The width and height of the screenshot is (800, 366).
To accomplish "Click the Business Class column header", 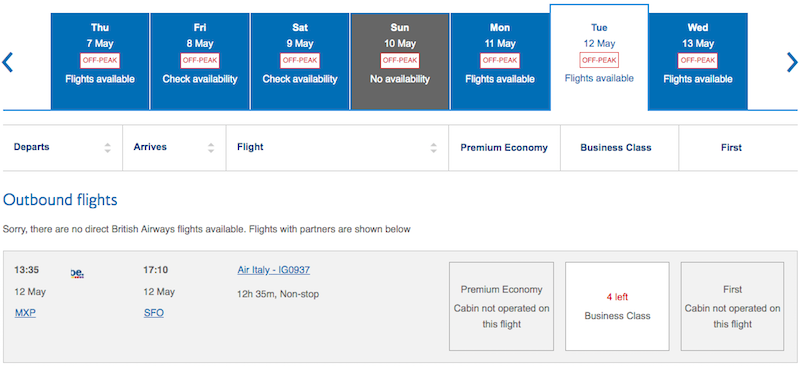I will (616, 148).
